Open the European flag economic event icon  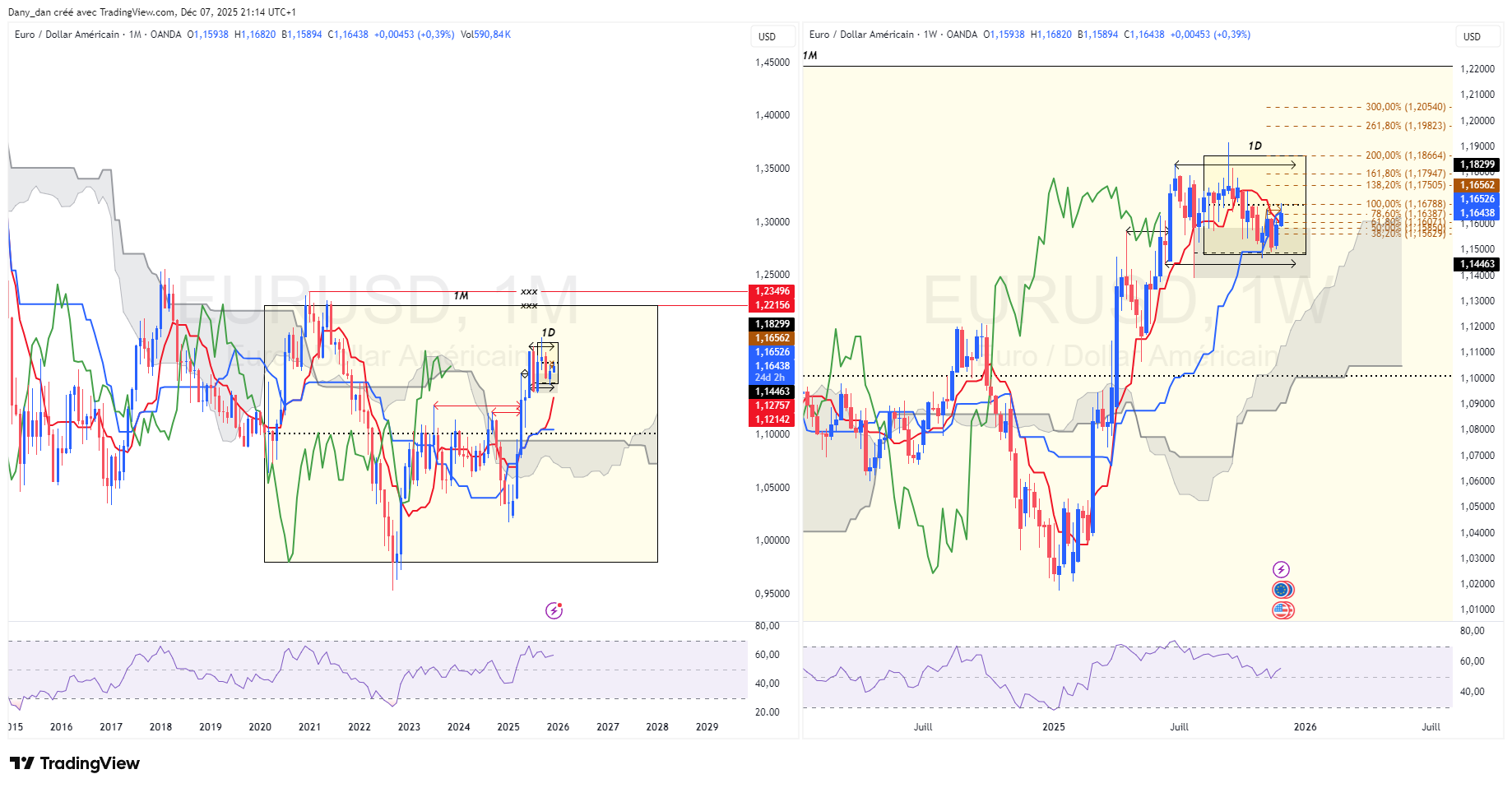click(x=1282, y=590)
